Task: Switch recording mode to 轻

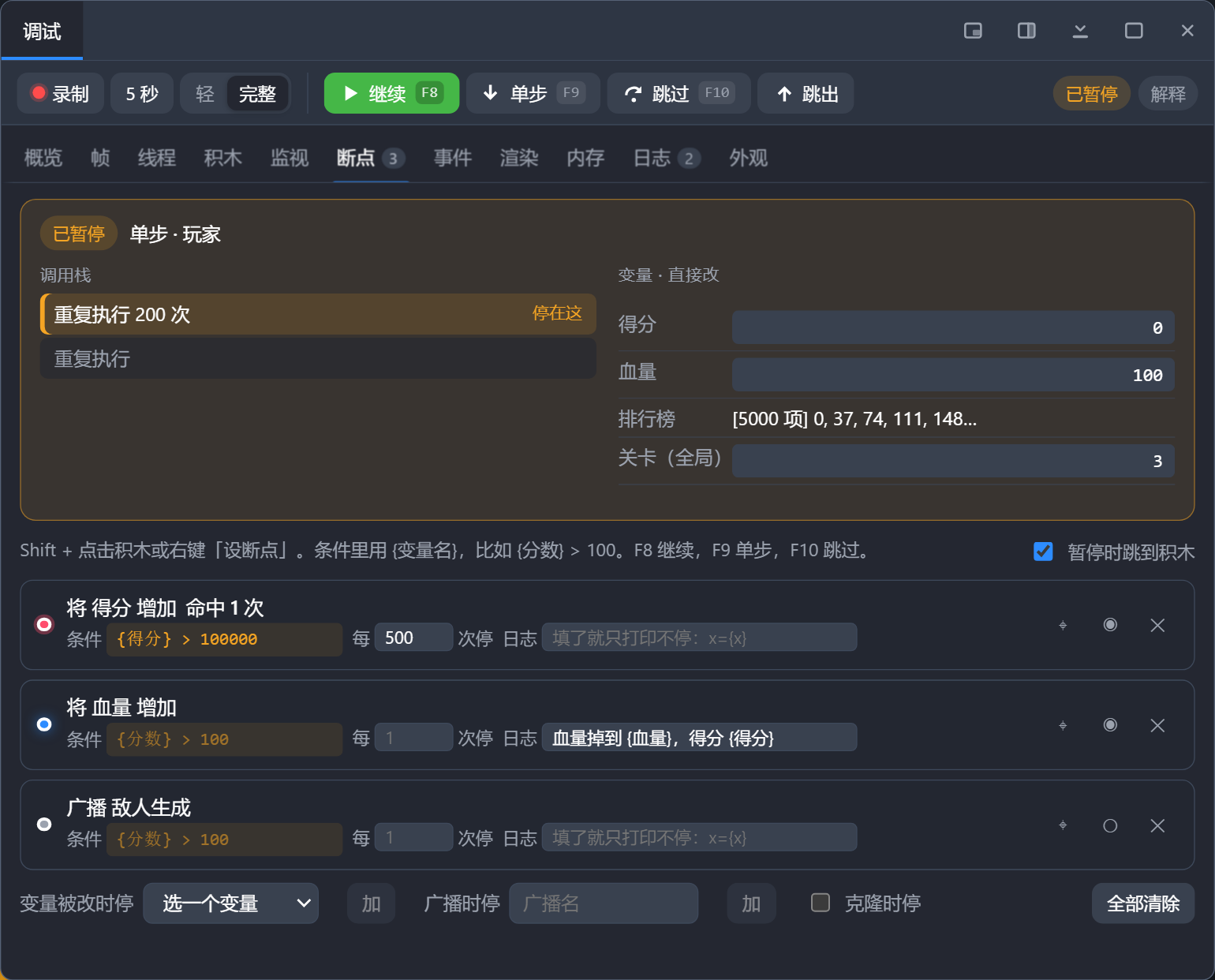Action: coord(205,94)
